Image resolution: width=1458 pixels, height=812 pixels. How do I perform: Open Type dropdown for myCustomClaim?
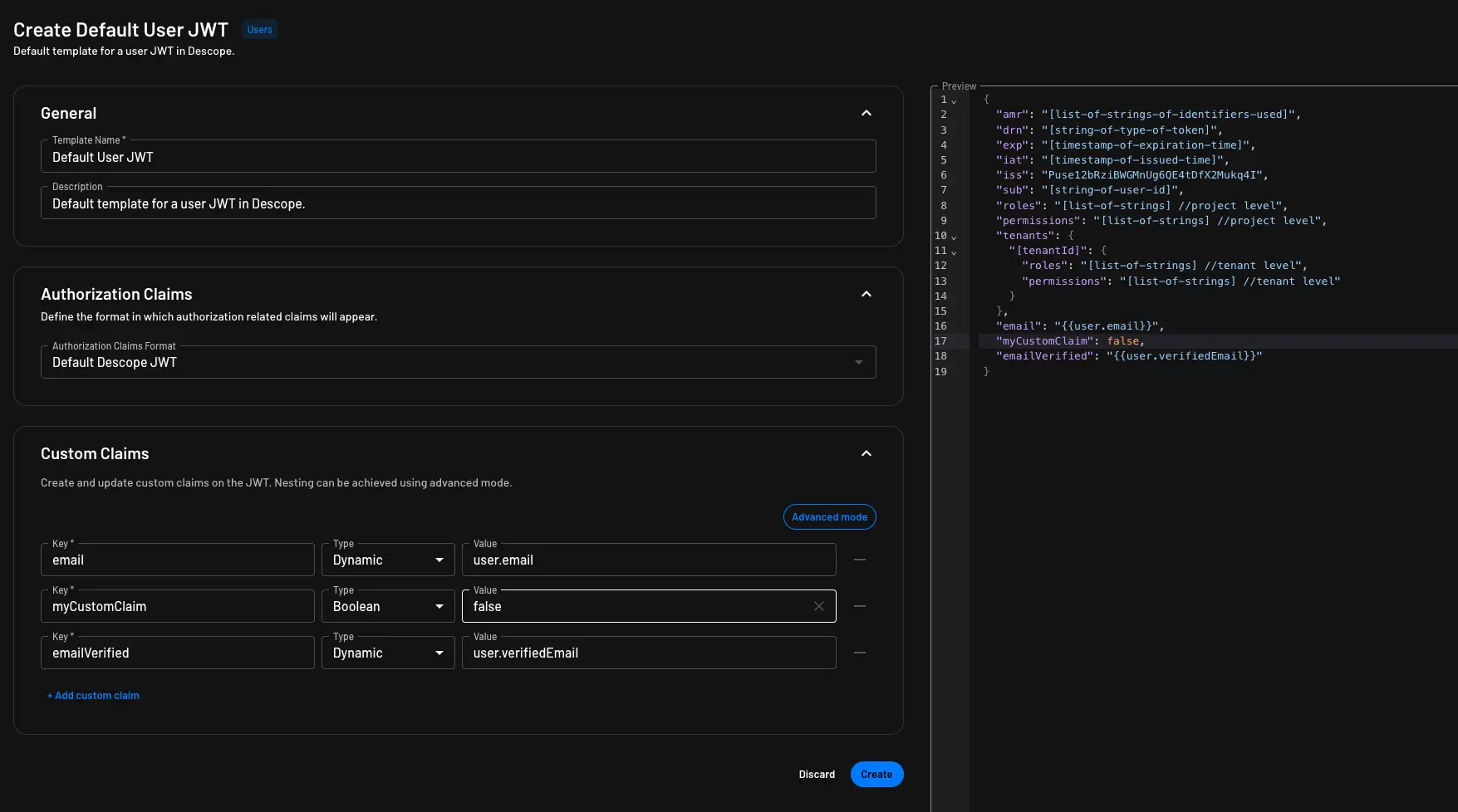point(388,606)
